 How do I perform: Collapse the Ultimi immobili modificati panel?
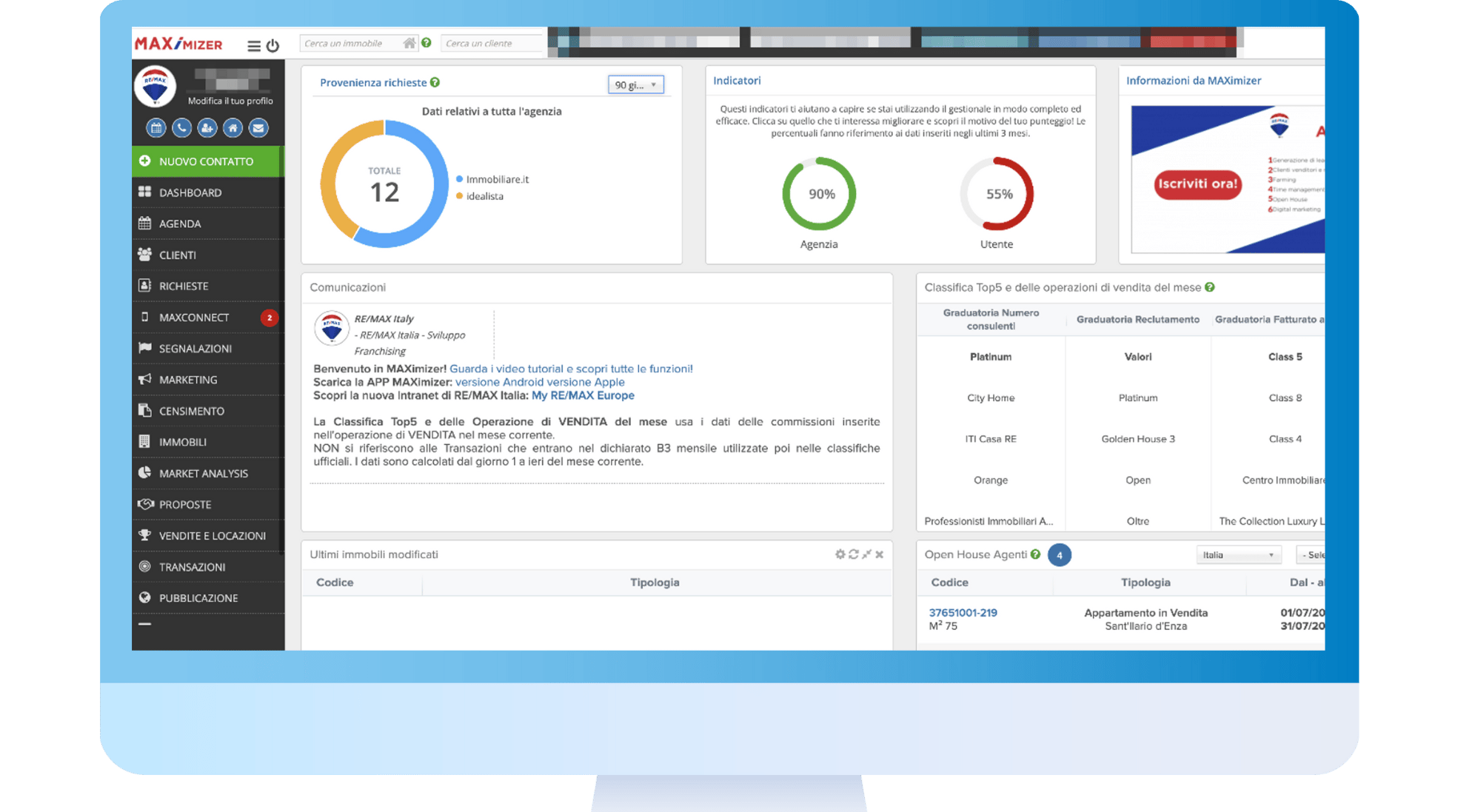(866, 554)
